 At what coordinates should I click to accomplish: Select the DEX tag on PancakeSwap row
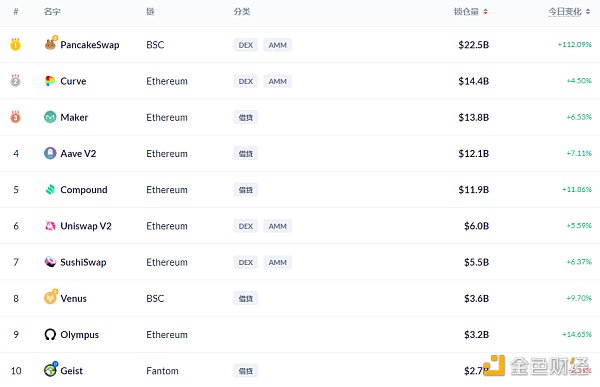click(x=246, y=45)
